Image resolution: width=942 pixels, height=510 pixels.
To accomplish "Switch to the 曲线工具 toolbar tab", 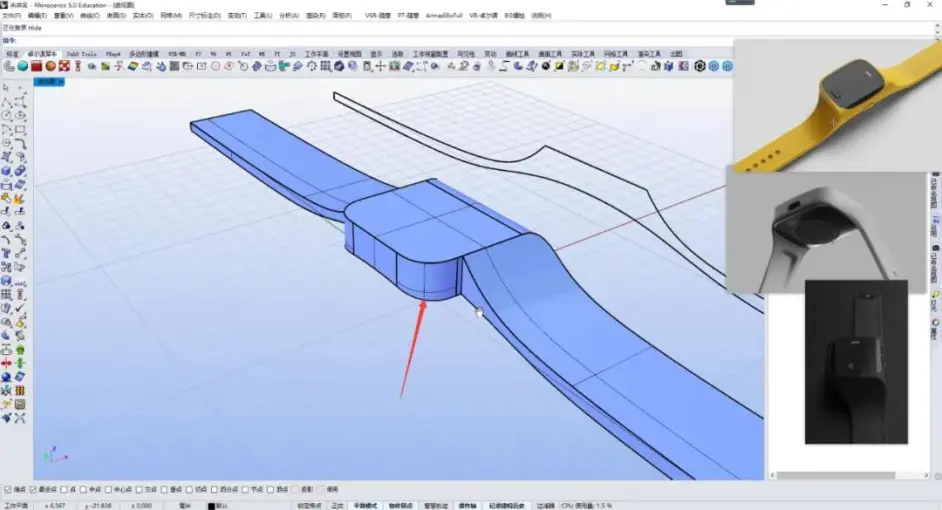I will tap(517, 54).
